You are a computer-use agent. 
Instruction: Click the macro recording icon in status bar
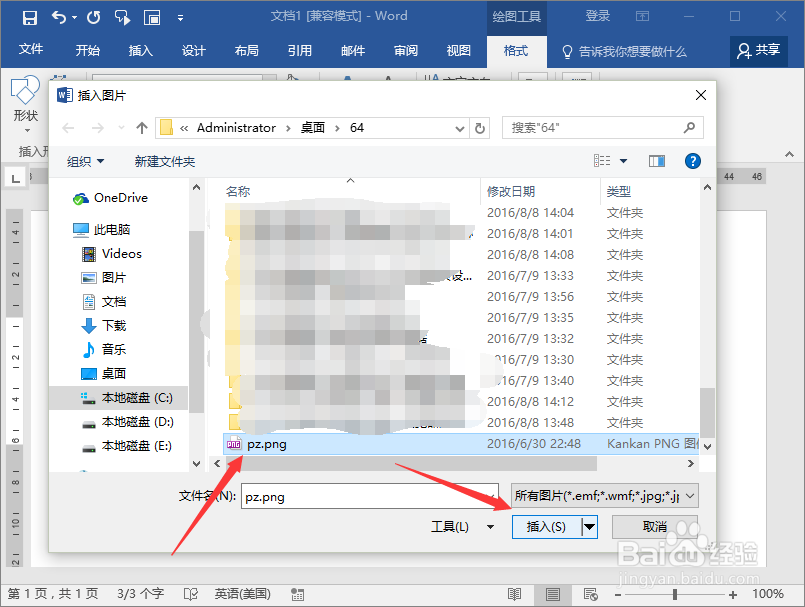tap(297, 593)
